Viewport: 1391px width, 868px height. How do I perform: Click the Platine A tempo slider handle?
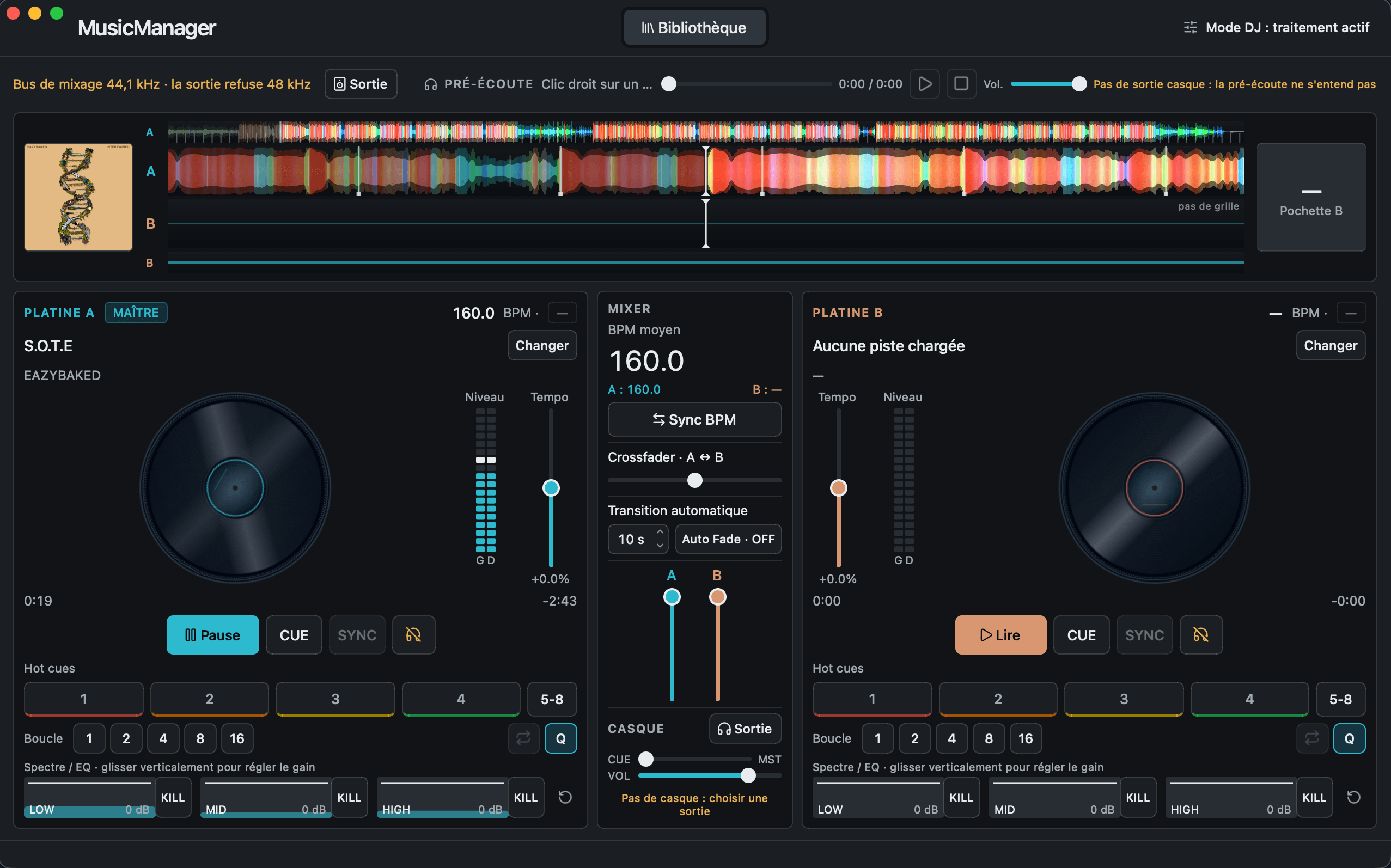click(x=551, y=488)
